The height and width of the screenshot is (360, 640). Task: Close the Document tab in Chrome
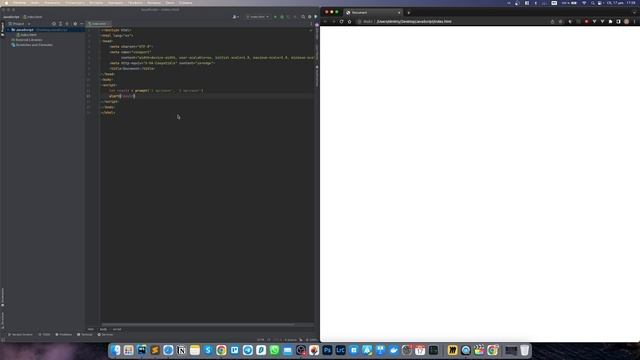(399, 13)
